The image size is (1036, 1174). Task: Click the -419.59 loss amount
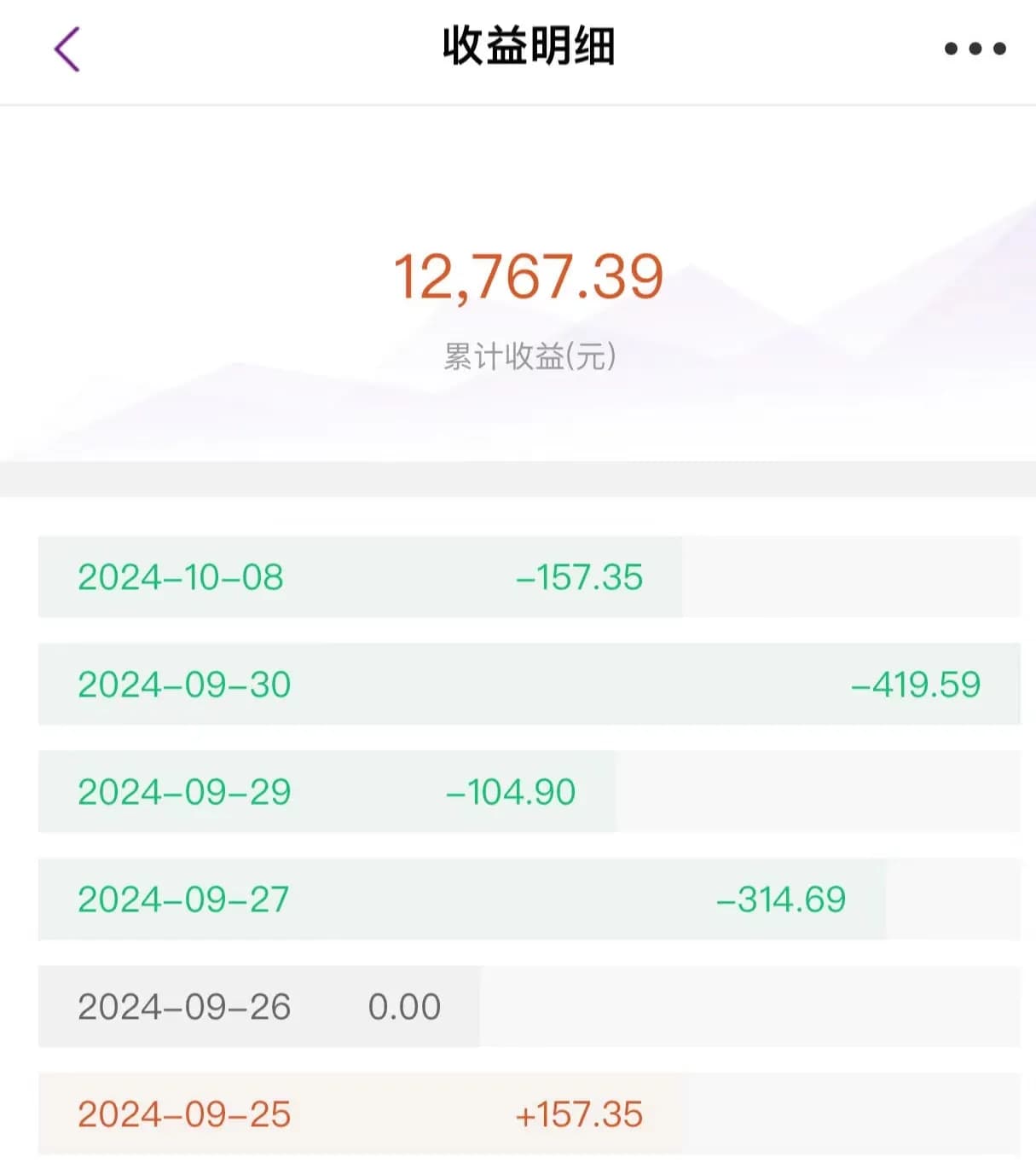(x=916, y=685)
